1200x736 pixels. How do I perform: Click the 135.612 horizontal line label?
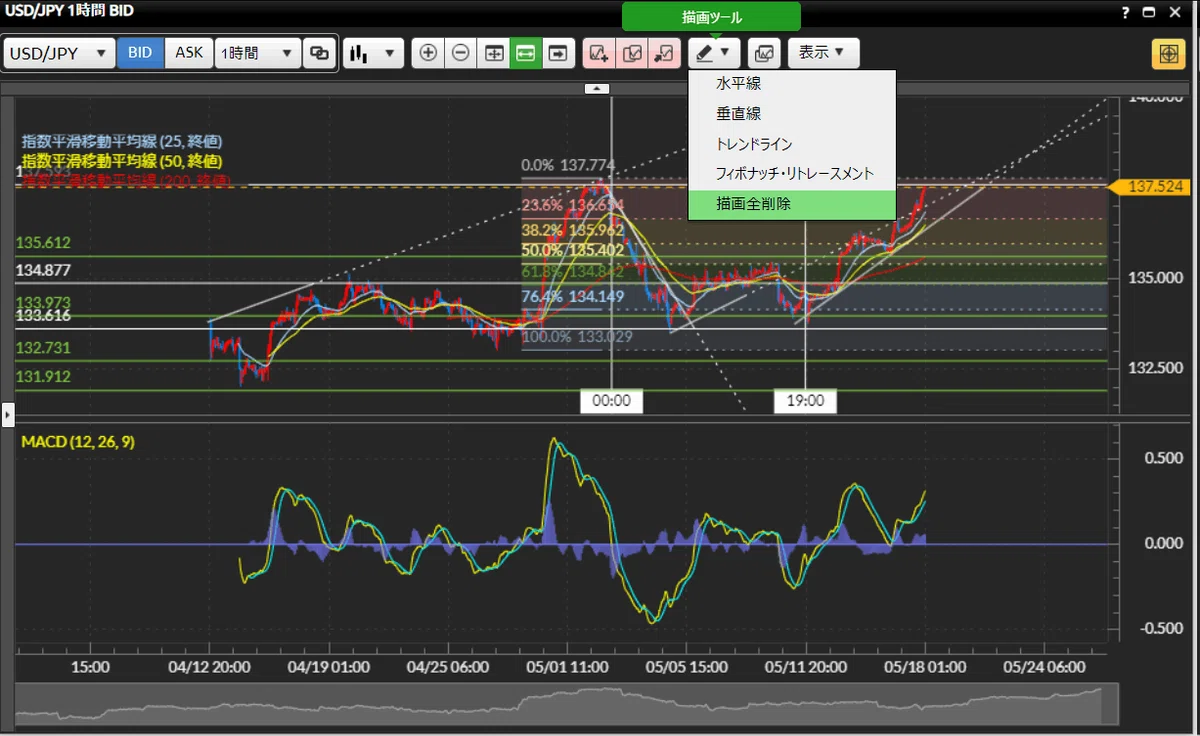click(42, 243)
